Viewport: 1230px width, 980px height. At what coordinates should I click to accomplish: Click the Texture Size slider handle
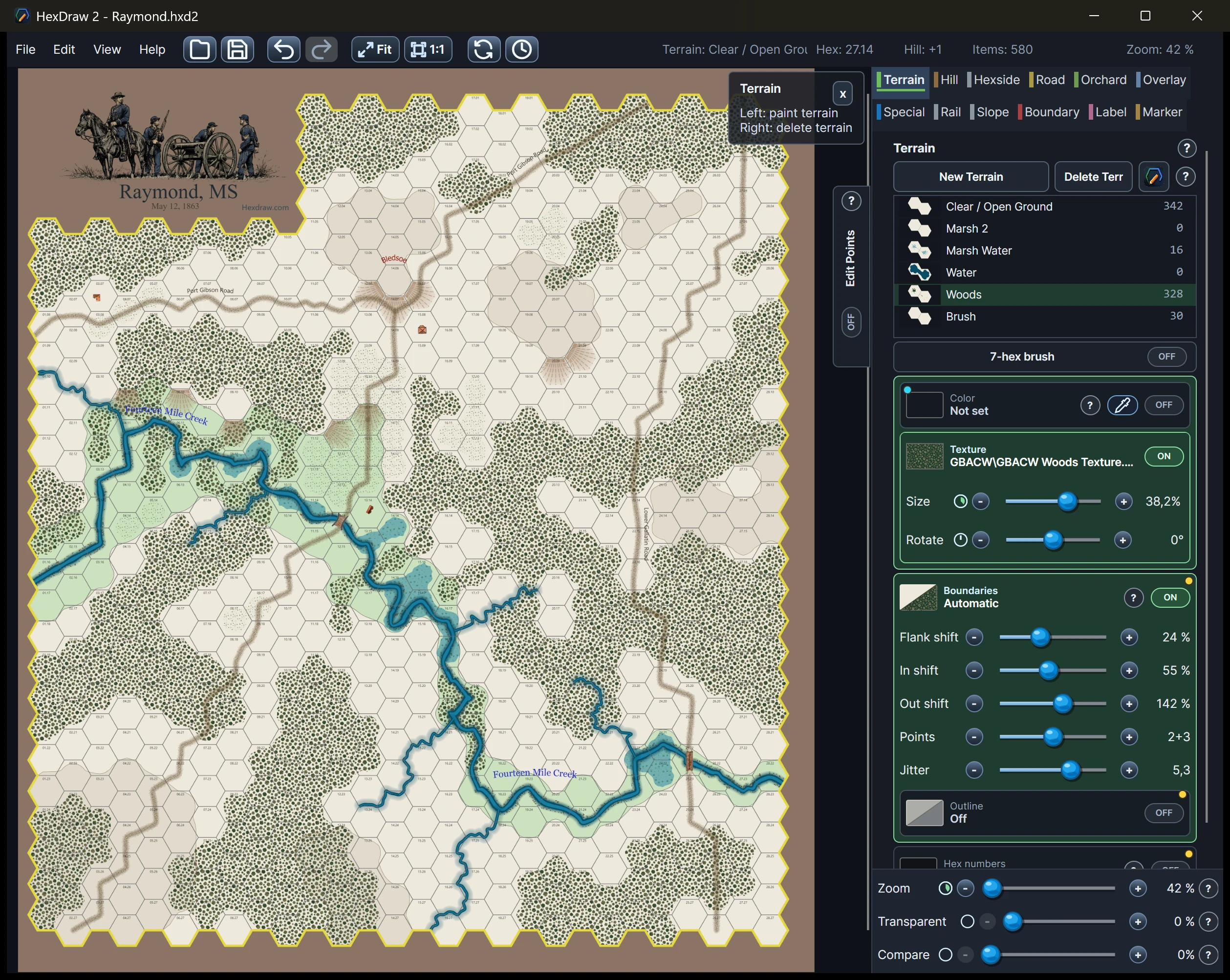(x=1067, y=501)
